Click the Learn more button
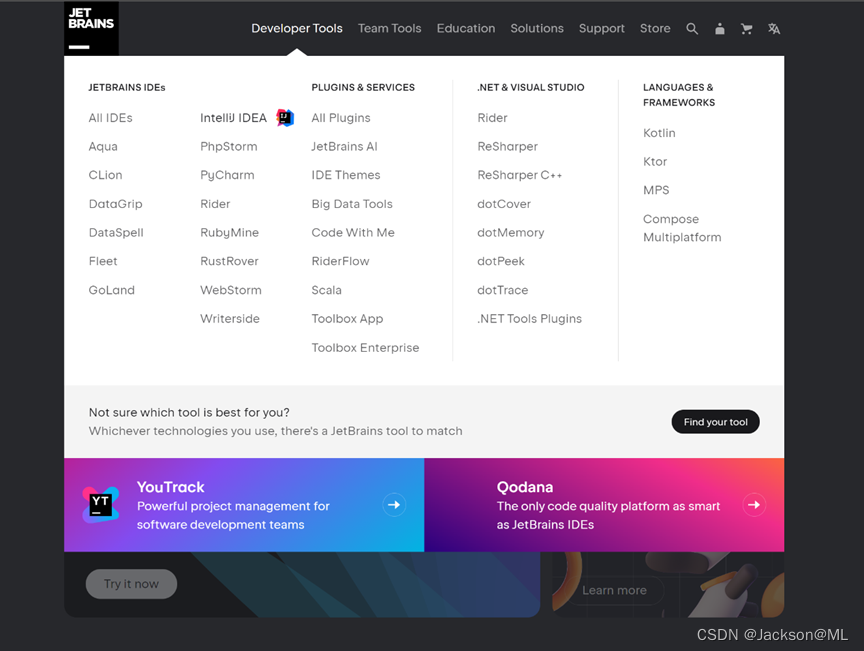The width and height of the screenshot is (864, 651). [614, 590]
